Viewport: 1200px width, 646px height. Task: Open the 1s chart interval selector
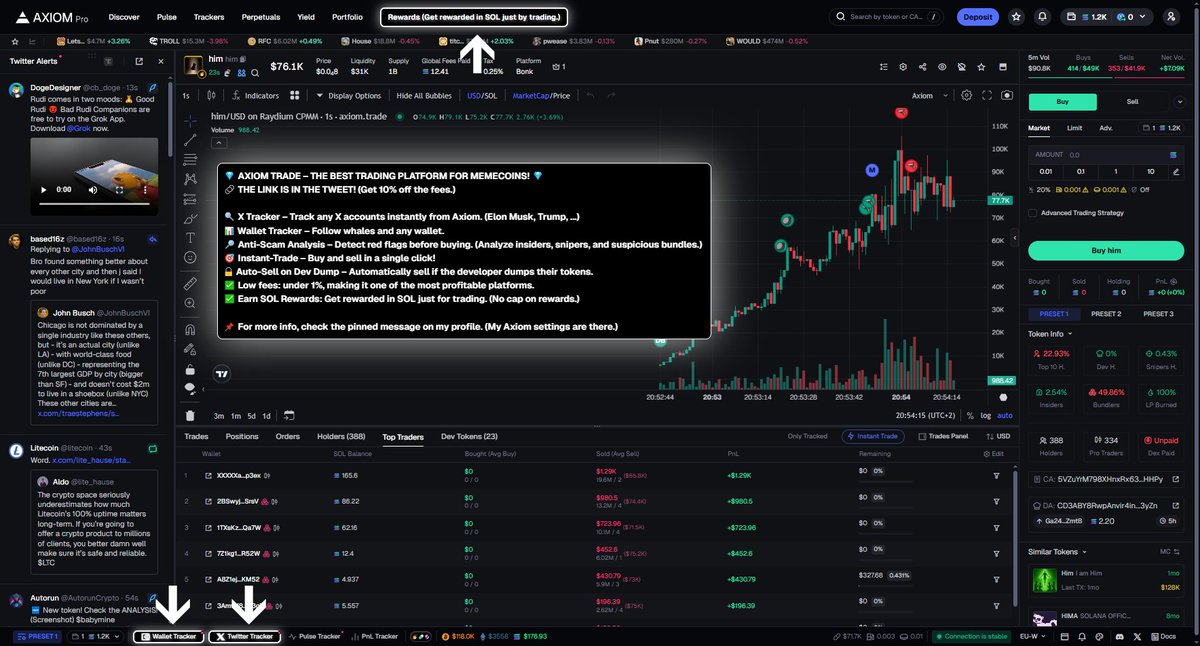point(186,96)
